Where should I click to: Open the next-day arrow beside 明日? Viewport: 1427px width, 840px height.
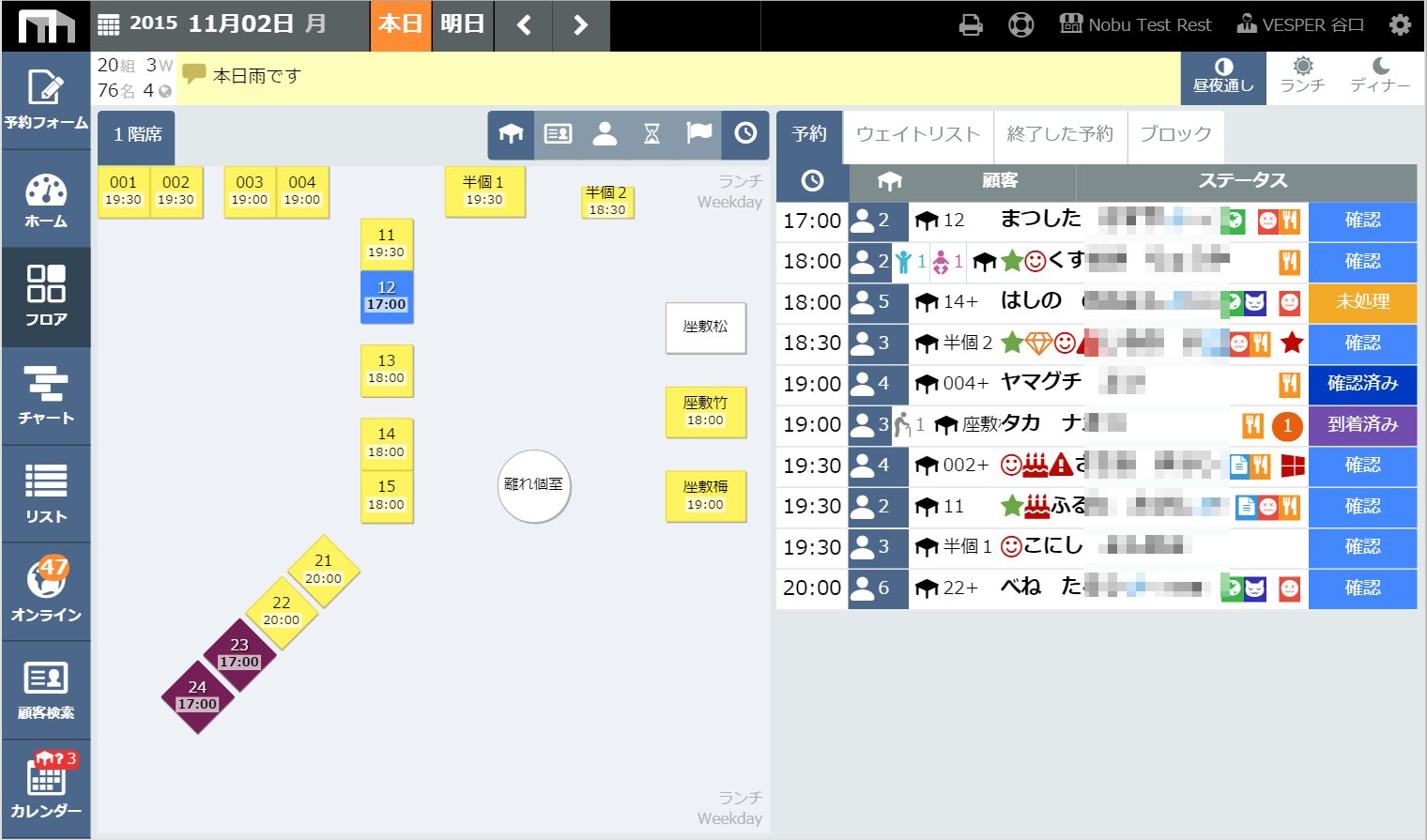click(580, 26)
